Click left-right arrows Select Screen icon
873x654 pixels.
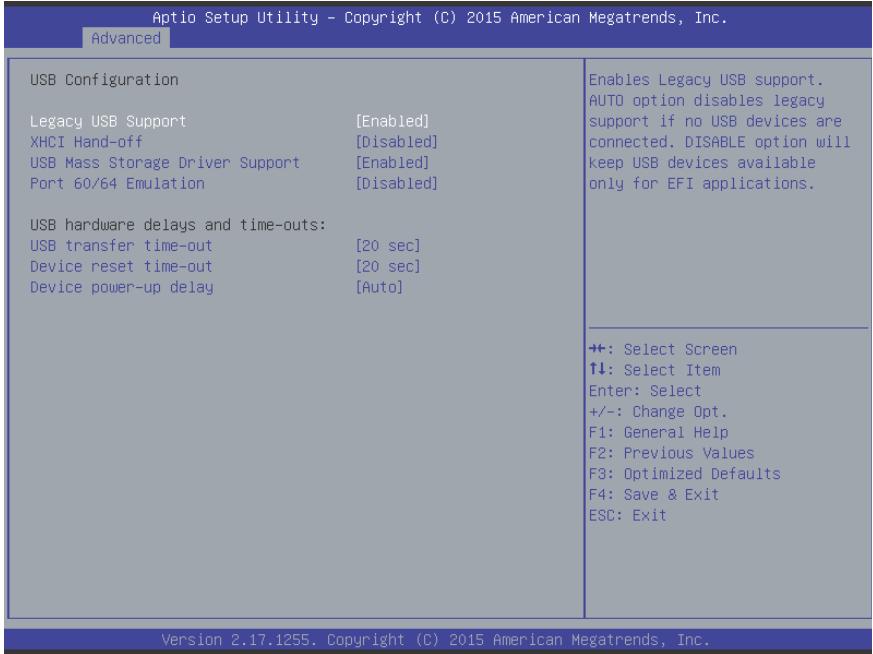(x=597, y=349)
